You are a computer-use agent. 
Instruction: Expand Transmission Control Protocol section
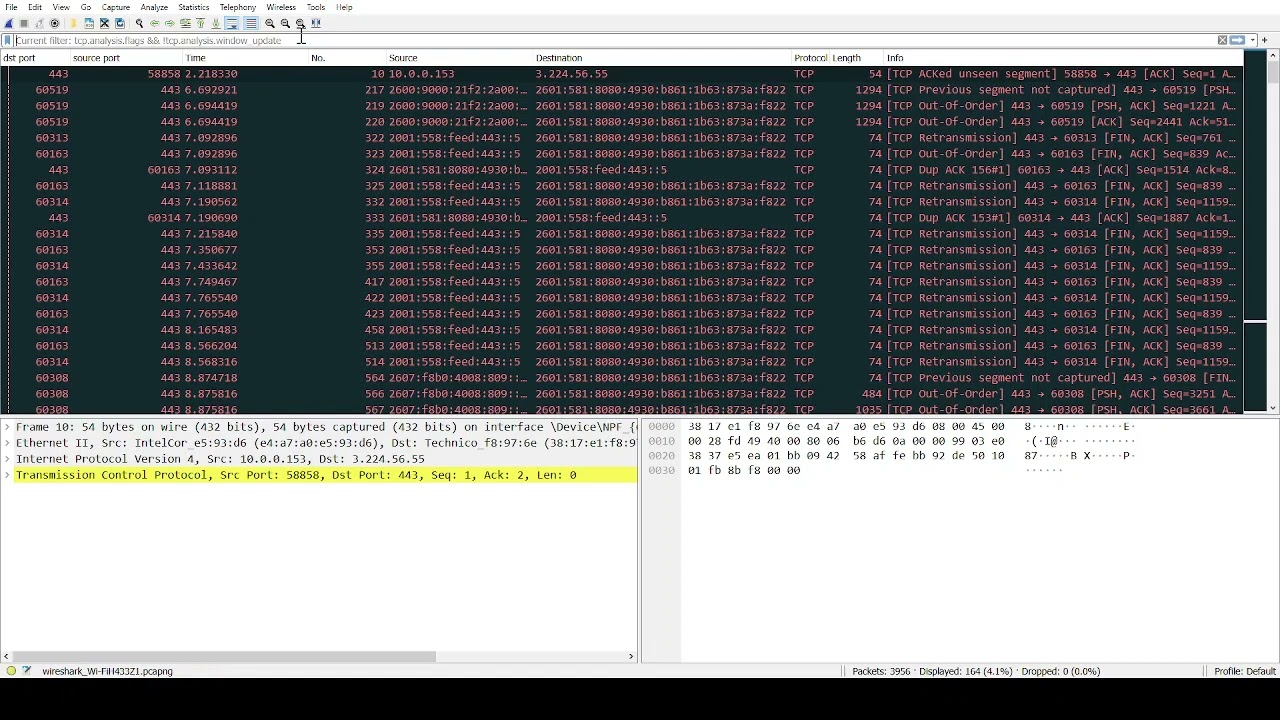pyautogui.click(x=7, y=475)
